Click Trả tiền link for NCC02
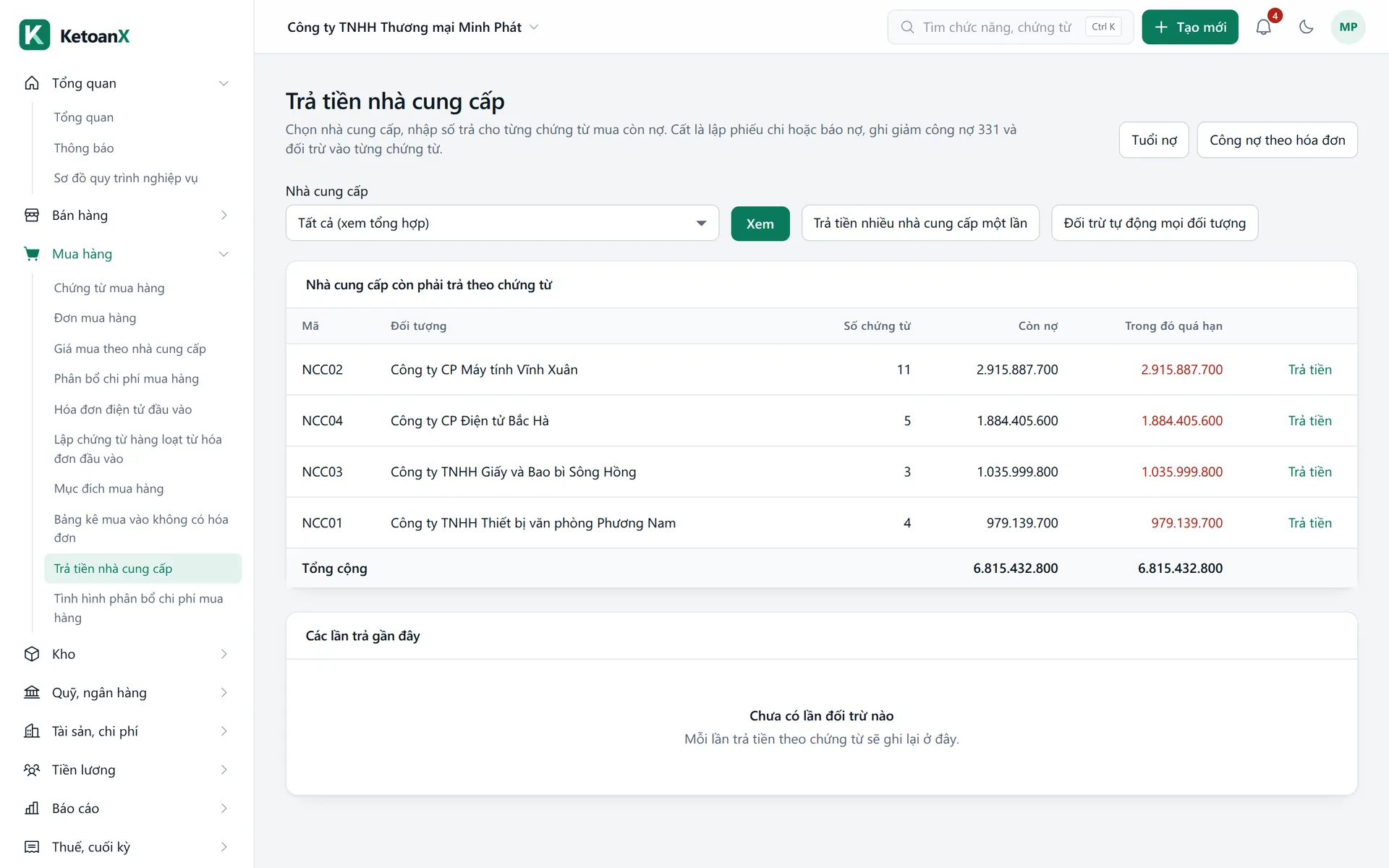This screenshot has width=1389, height=868. [1309, 370]
